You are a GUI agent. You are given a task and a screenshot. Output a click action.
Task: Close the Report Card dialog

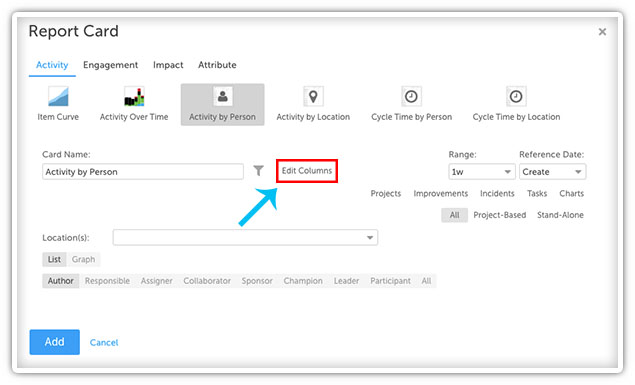[x=602, y=32]
